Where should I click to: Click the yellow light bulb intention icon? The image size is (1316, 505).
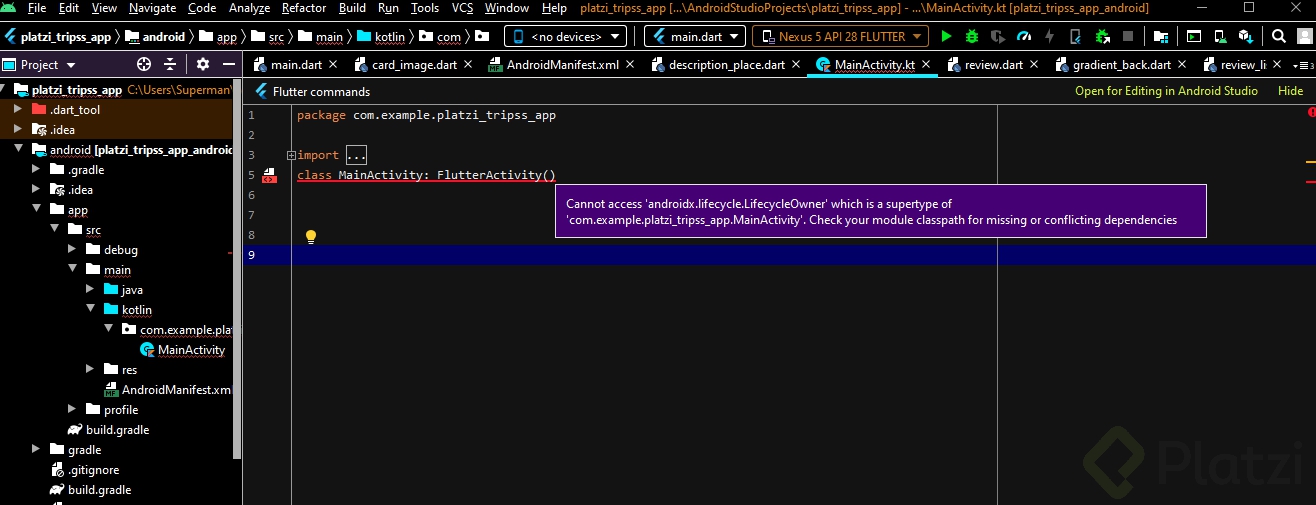pos(310,237)
